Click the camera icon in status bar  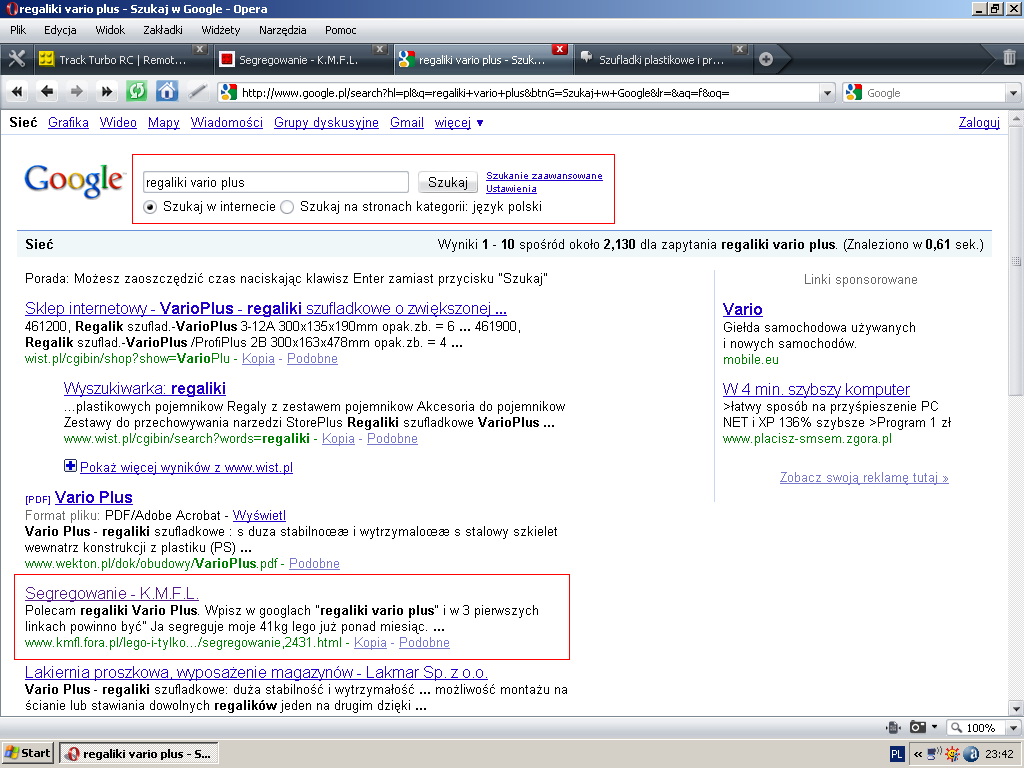918,727
